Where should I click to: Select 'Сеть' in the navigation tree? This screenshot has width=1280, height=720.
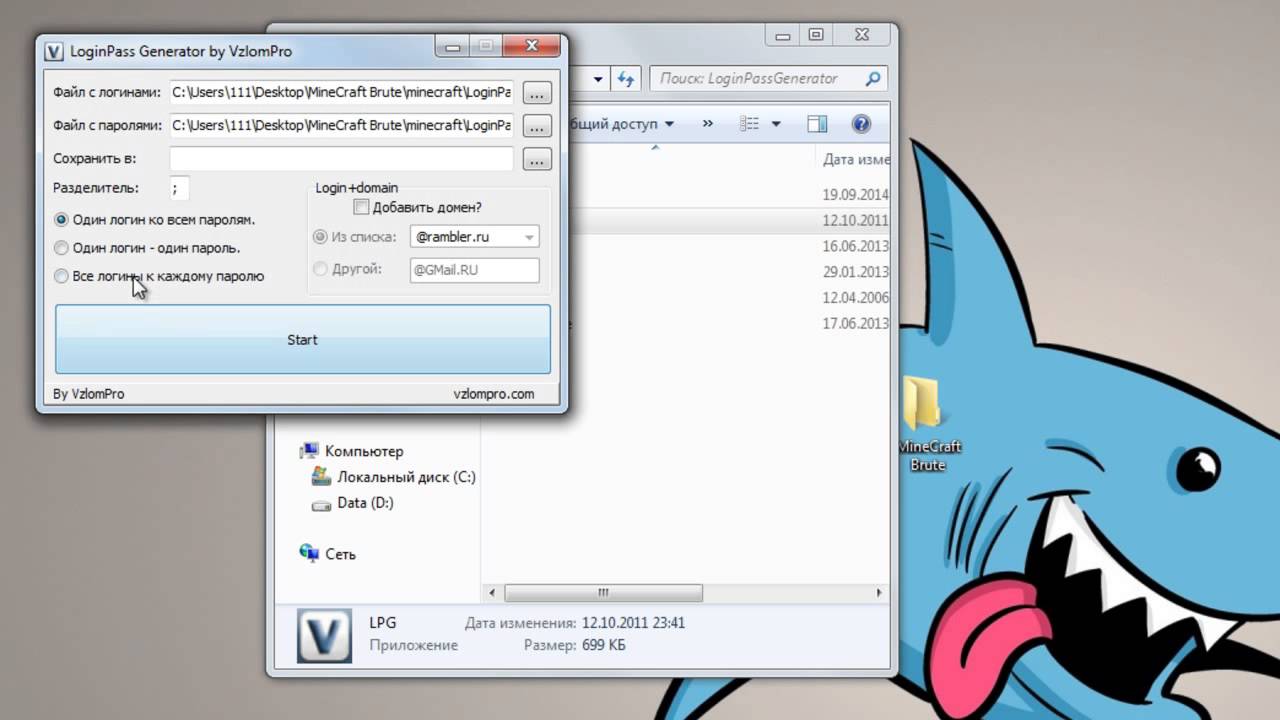[x=340, y=554]
